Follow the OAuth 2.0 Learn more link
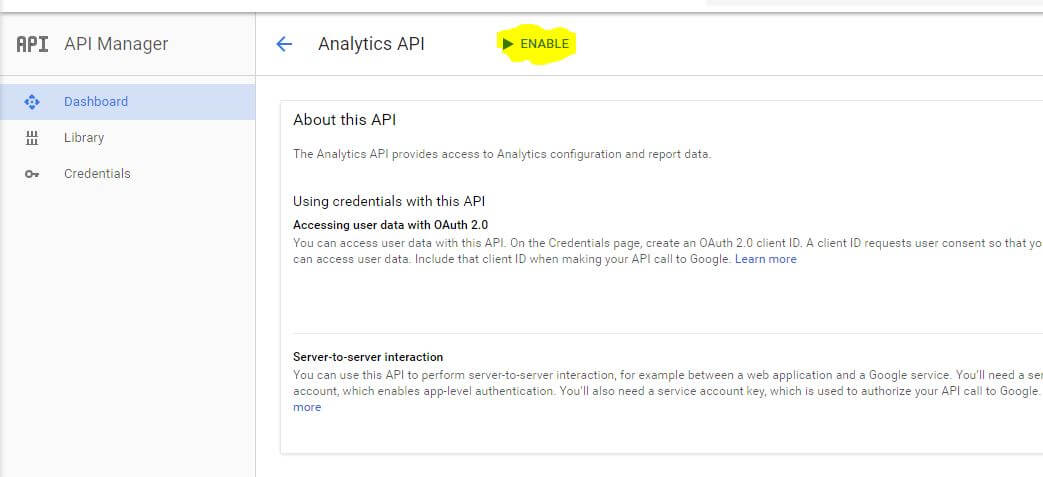Image resolution: width=1043 pixels, height=477 pixels. [766, 259]
